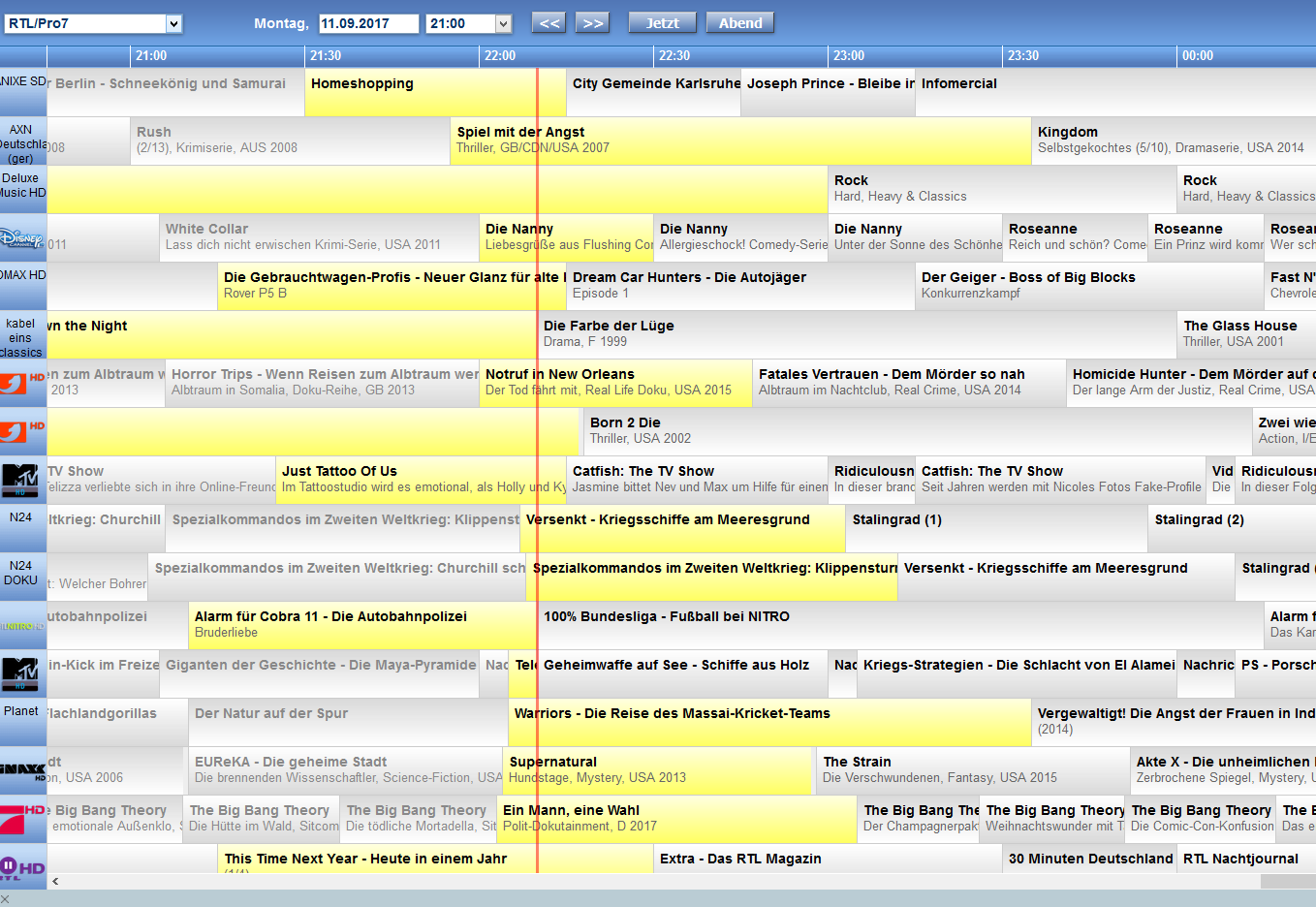Open Dream Car Hunters - Die Autojäger
The height and width of the screenshot is (907, 1316).
pyautogui.click(x=740, y=286)
